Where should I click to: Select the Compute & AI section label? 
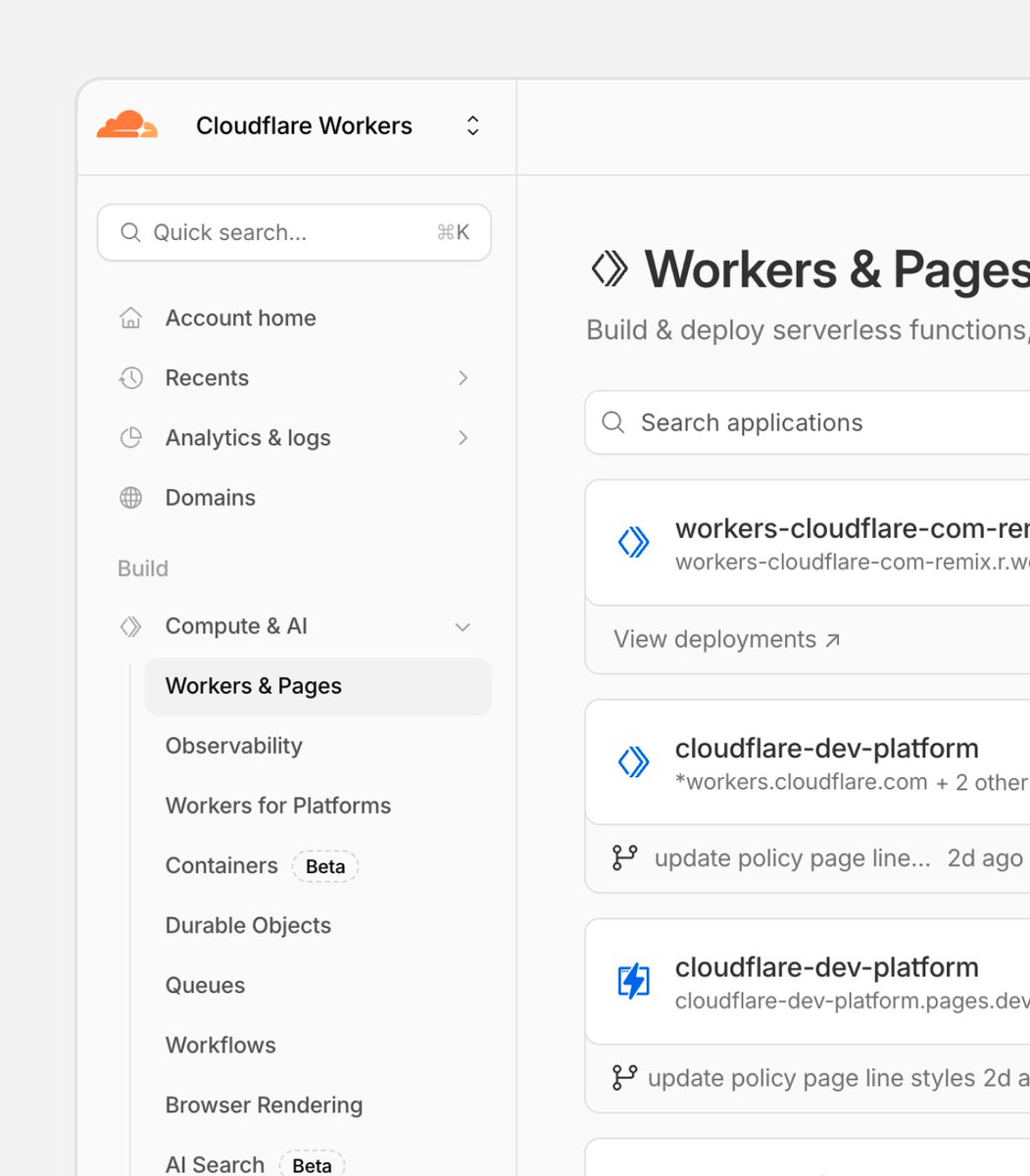[x=236, y=626]
